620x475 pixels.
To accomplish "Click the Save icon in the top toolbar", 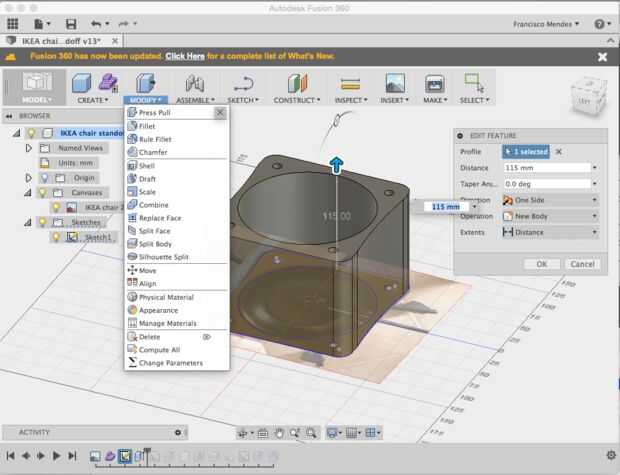I will [69, 23].
